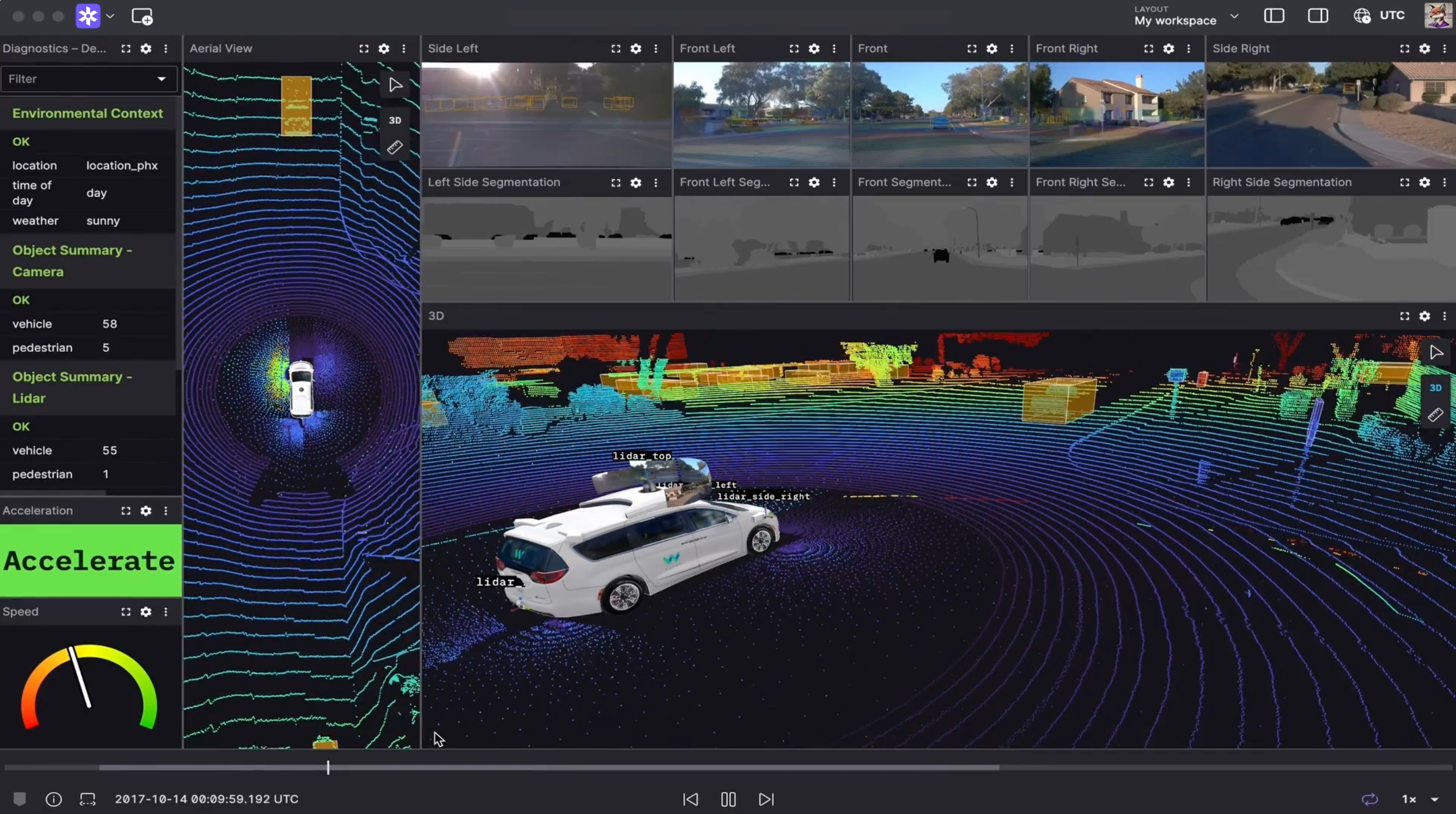
Task: Open Front Left panel settings
Action: pos(814,48)
